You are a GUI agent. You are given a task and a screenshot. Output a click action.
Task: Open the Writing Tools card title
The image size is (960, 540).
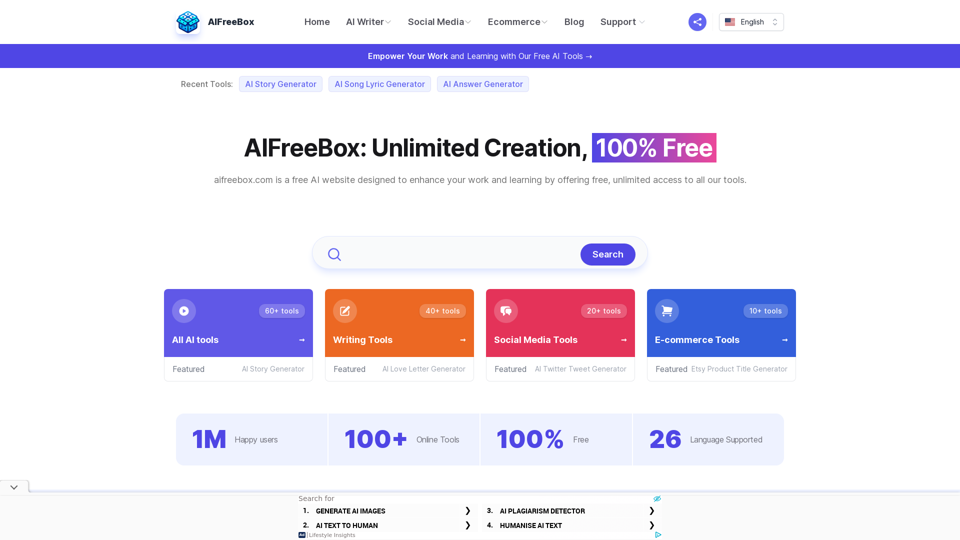362,340
